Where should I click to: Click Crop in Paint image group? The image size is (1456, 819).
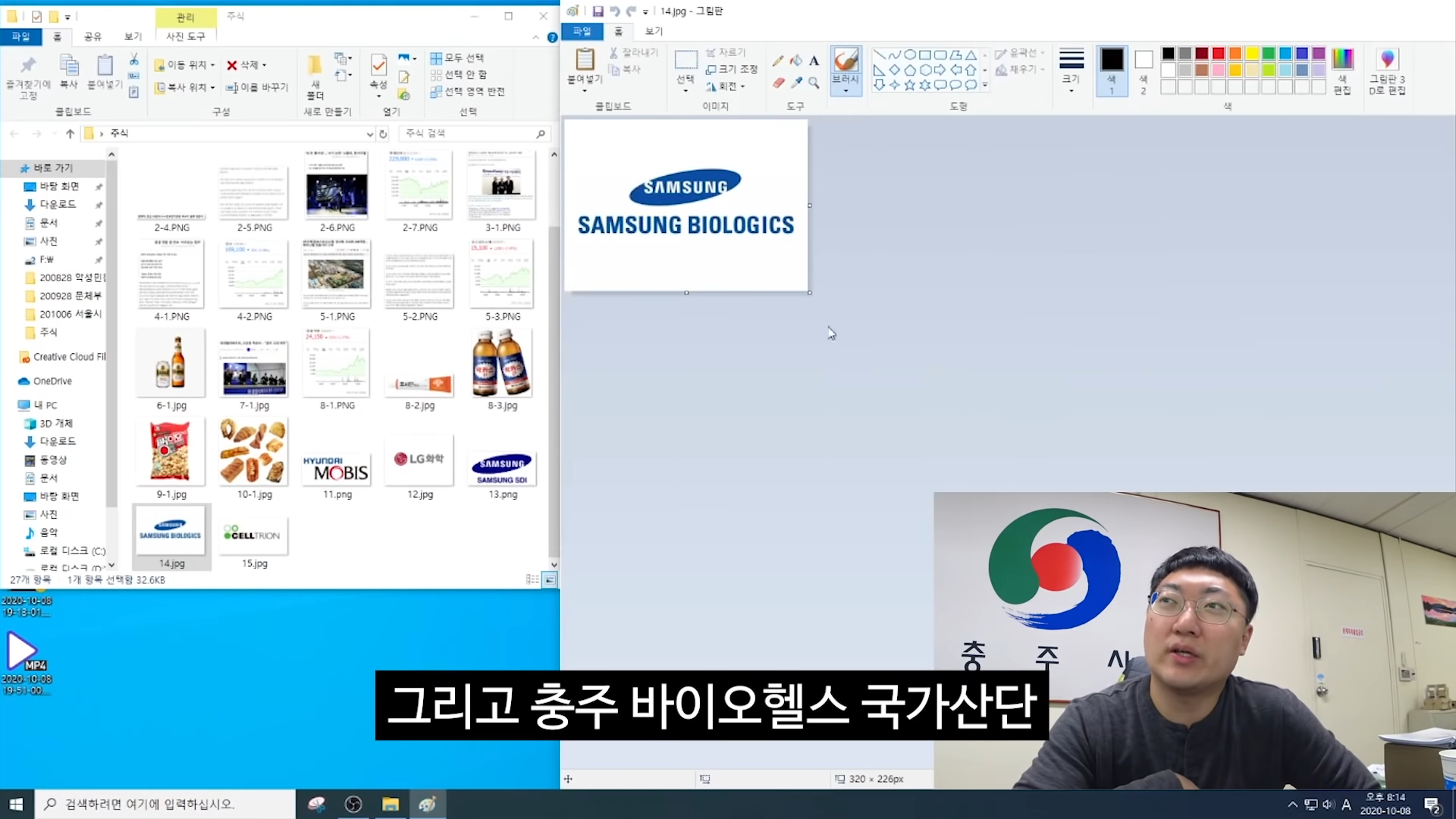click(726, 52)
